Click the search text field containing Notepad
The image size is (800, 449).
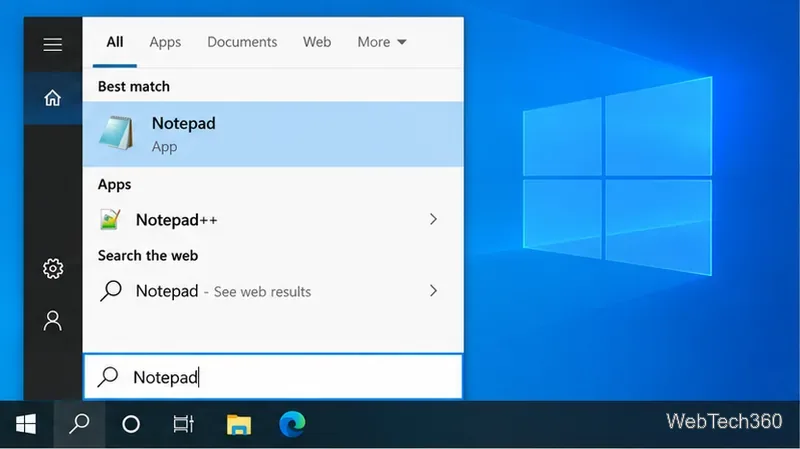coord(273,377)
